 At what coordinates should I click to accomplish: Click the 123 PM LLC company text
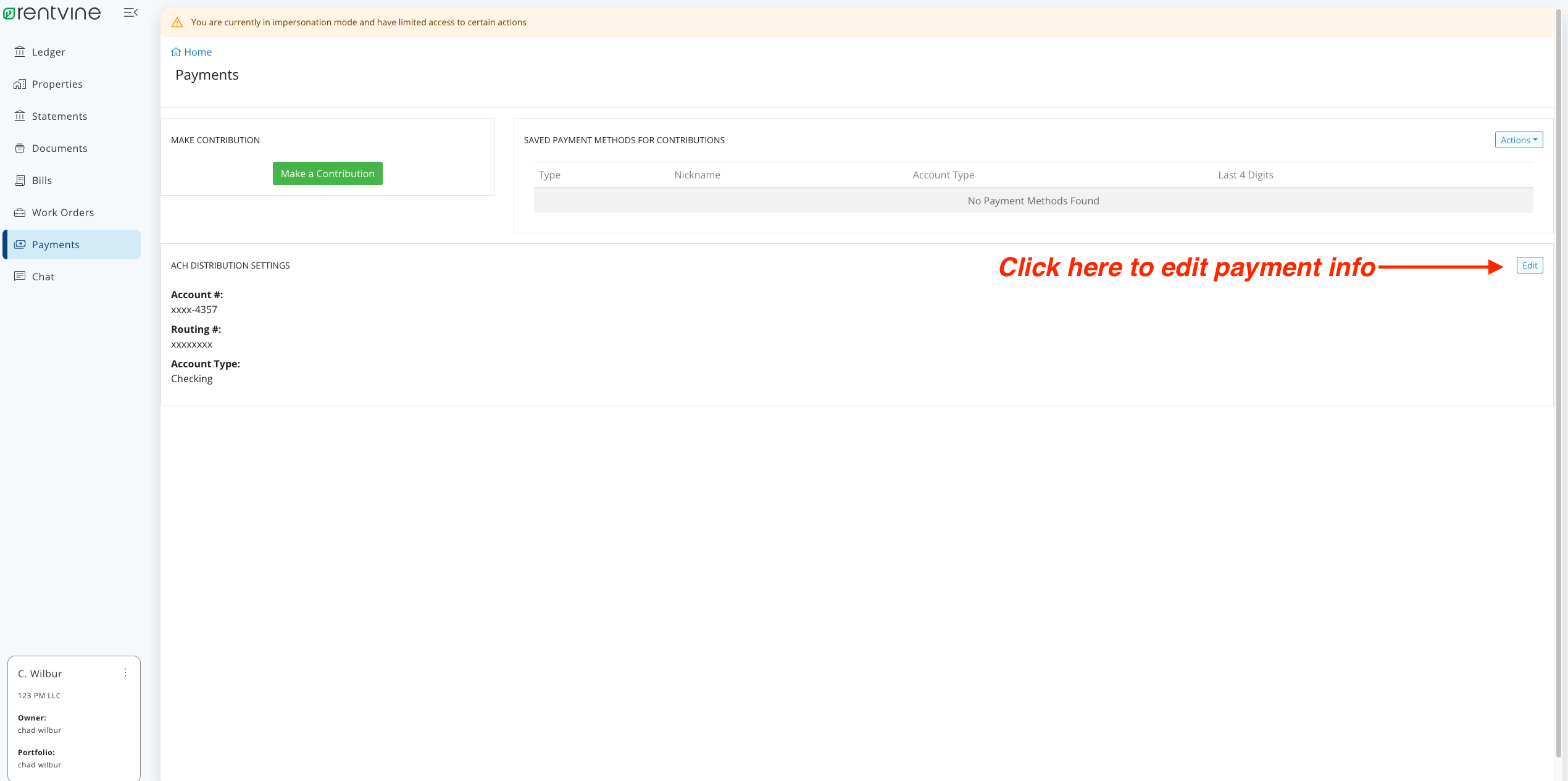coord(40,695)
